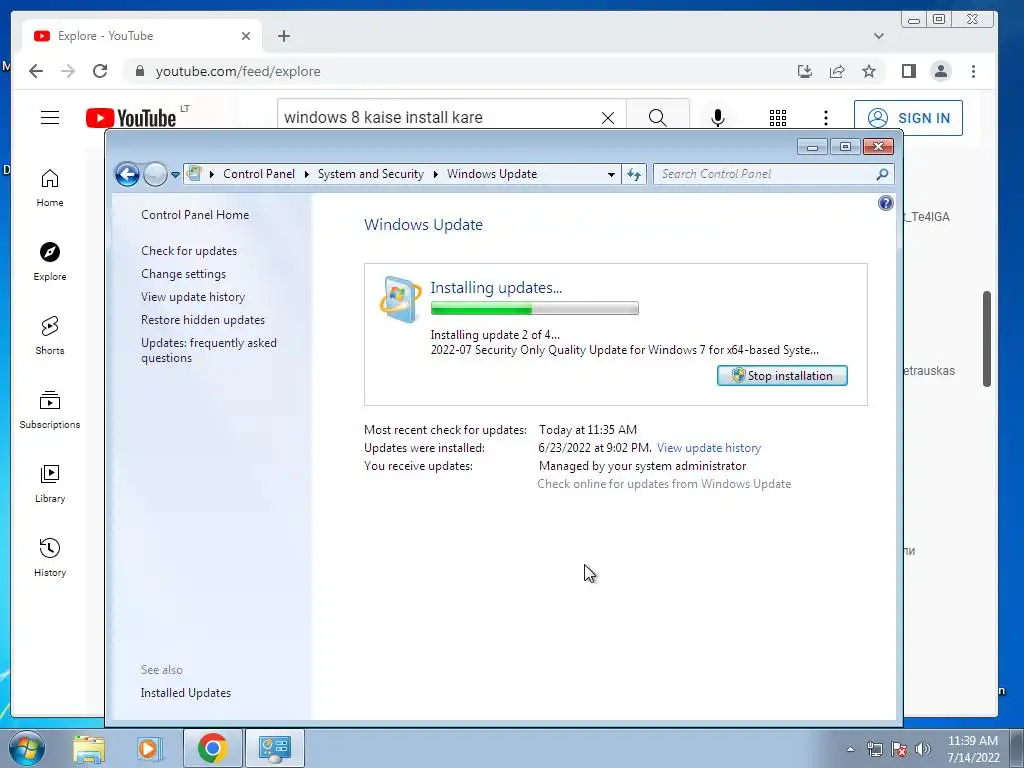This screenshot has width=1024, height=768.
Task: Click Check for updates
Action: [x=189, y=251]
